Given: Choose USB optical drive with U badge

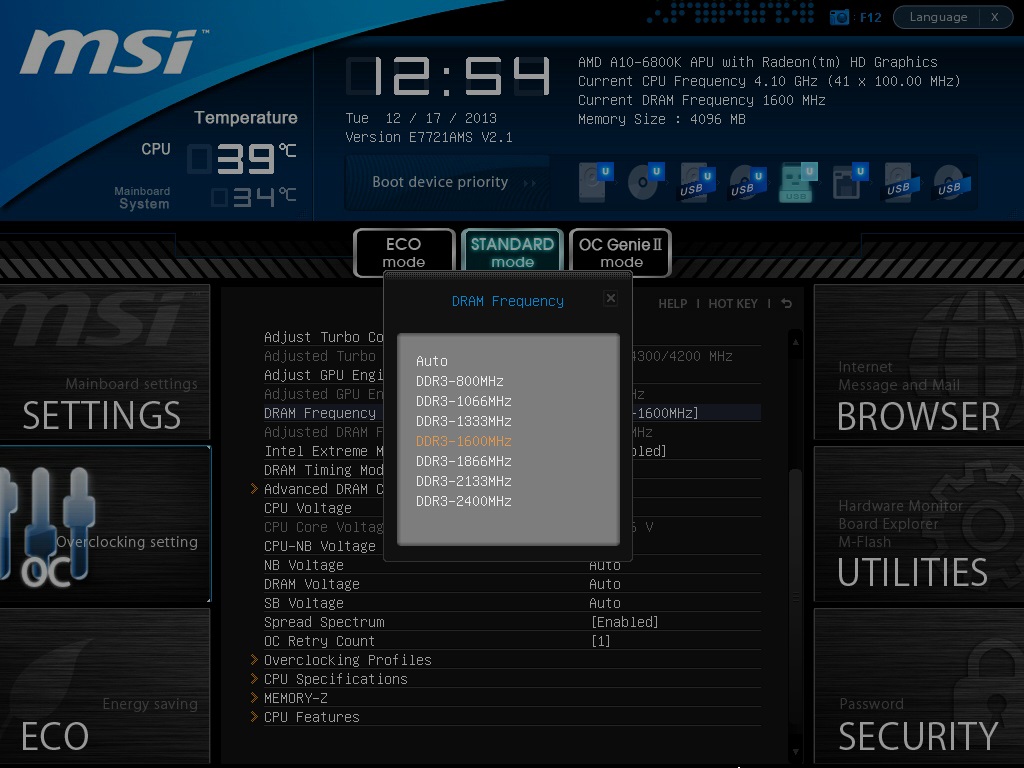Looking at the screenshot, I should point(747,182).
